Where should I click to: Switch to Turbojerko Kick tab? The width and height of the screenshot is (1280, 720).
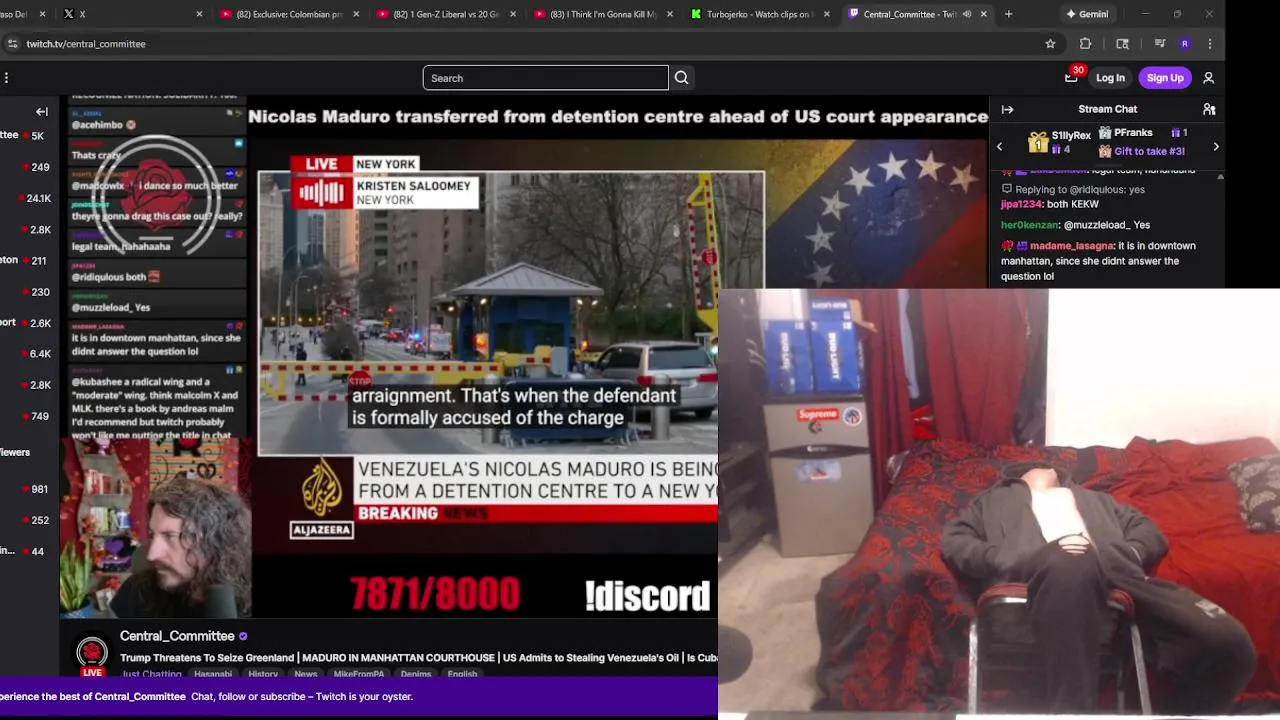pyautogui.click(x=760, y=14)
